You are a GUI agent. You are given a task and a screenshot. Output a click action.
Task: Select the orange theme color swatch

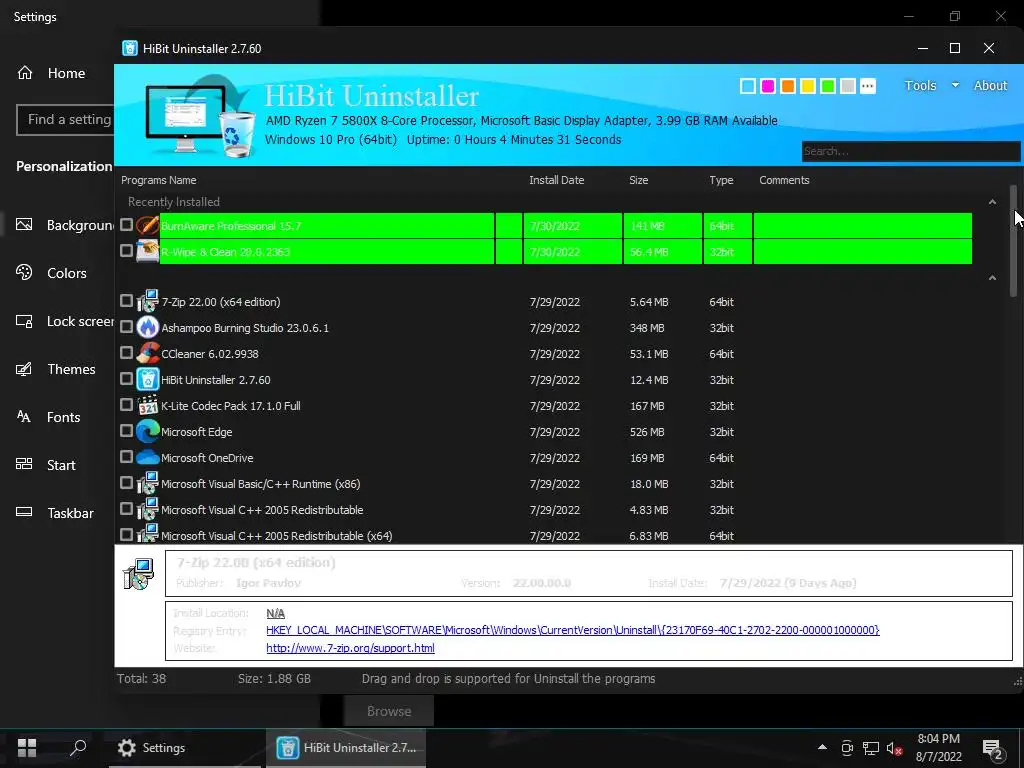pyautogui.click(x=788, y=86)
